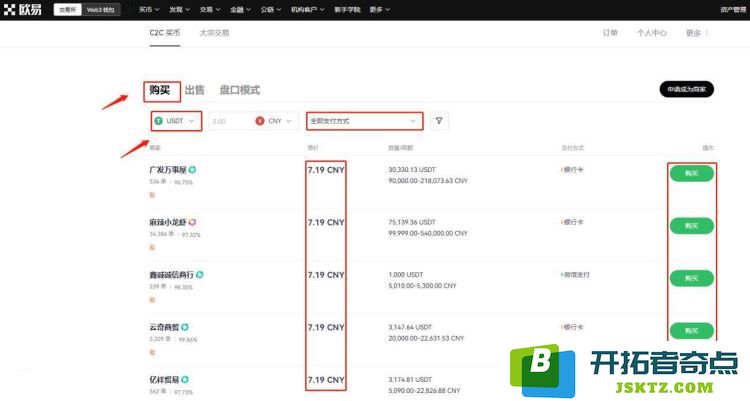The width and height of the screenshot is (750, 401).
Task: Expand the 公链 menu in top bar
Action: coord(271,10)
